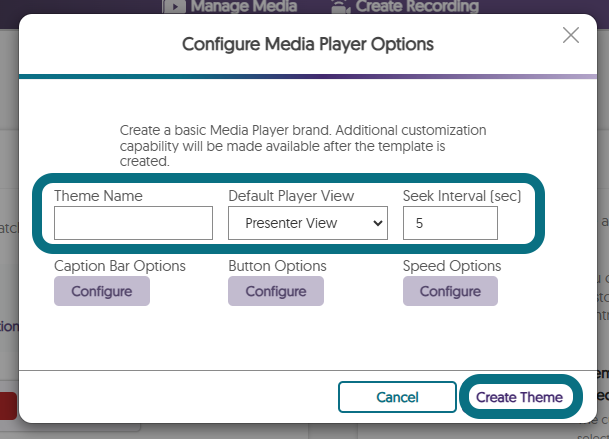Click the 'Default Player View' label
The width and height of the screenshot is (609, 439).
[291, 196]
